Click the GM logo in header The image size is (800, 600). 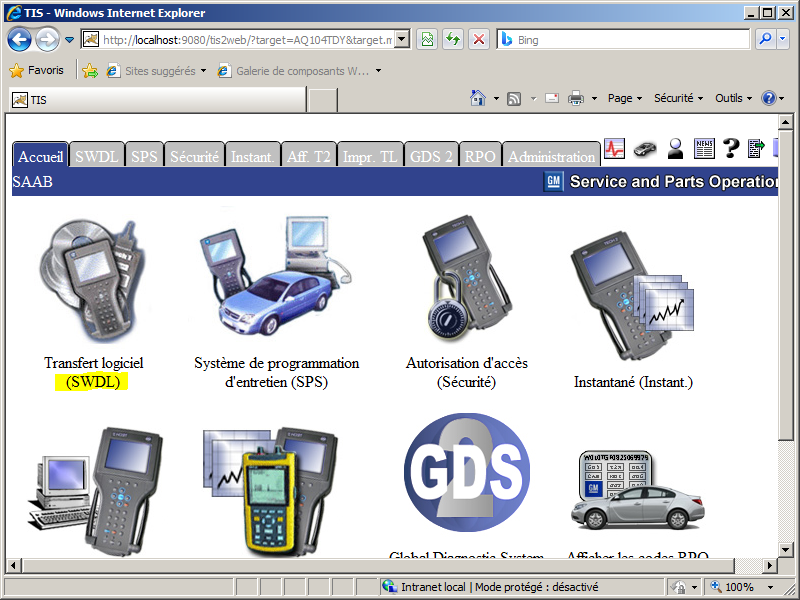click(x=554, y=181)
